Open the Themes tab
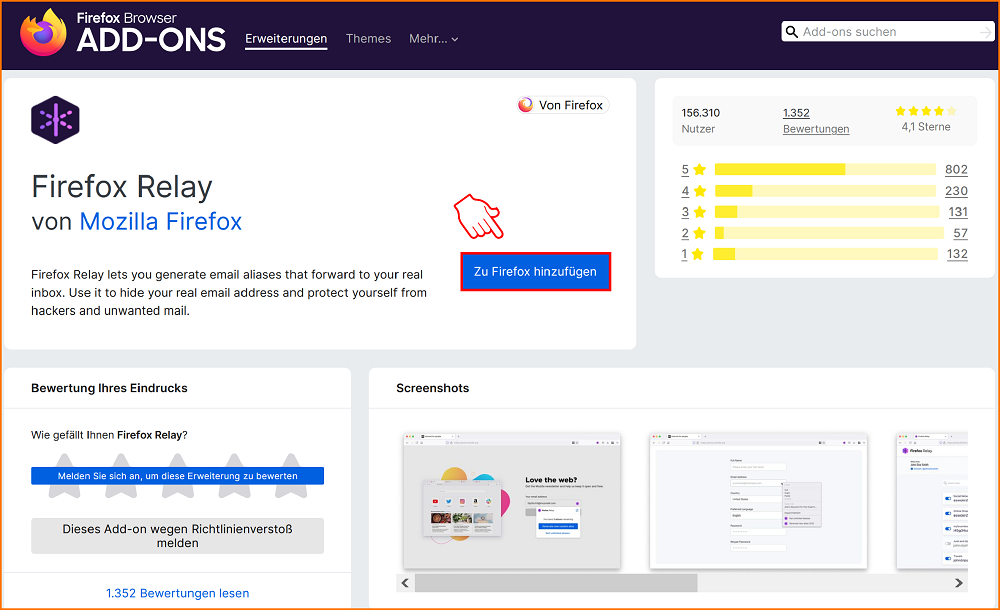 coord(368,38)
